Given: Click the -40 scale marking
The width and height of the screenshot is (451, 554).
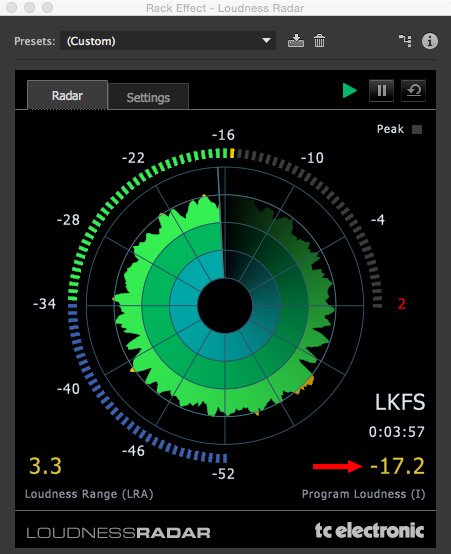Looking at the screenshot, I should (68, 389).
